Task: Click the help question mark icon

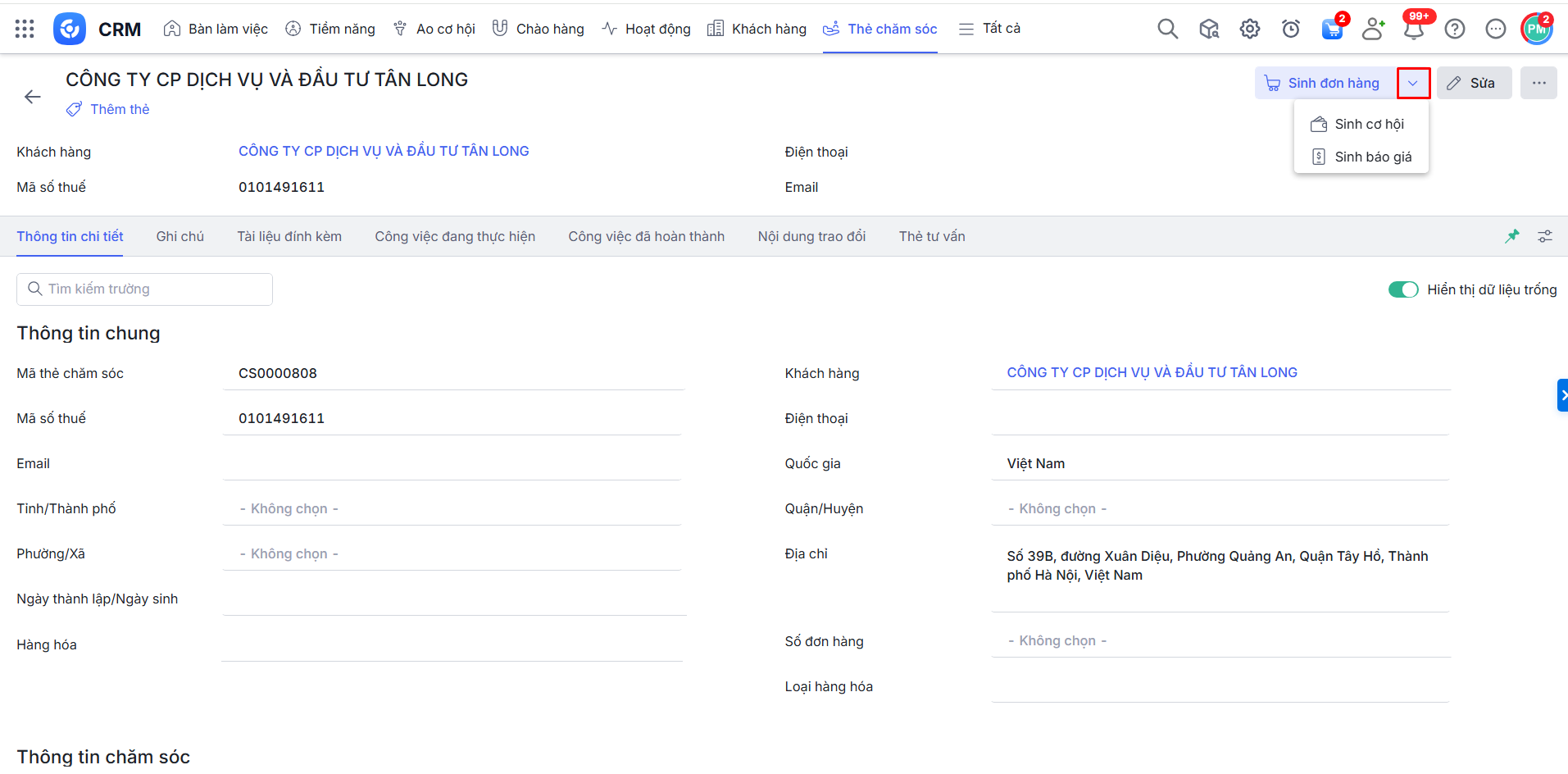Action: coord(1455,29)
